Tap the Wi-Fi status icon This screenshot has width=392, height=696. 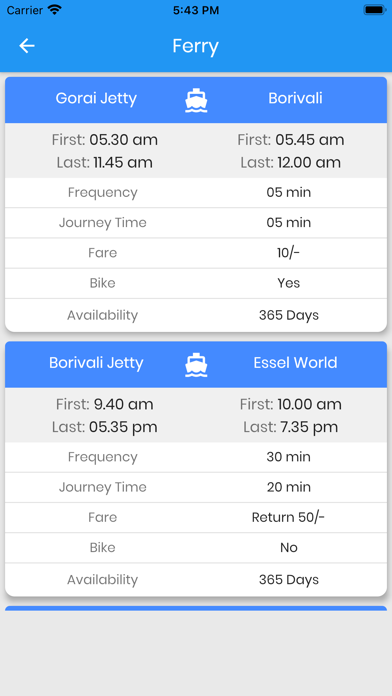point(55,10)
